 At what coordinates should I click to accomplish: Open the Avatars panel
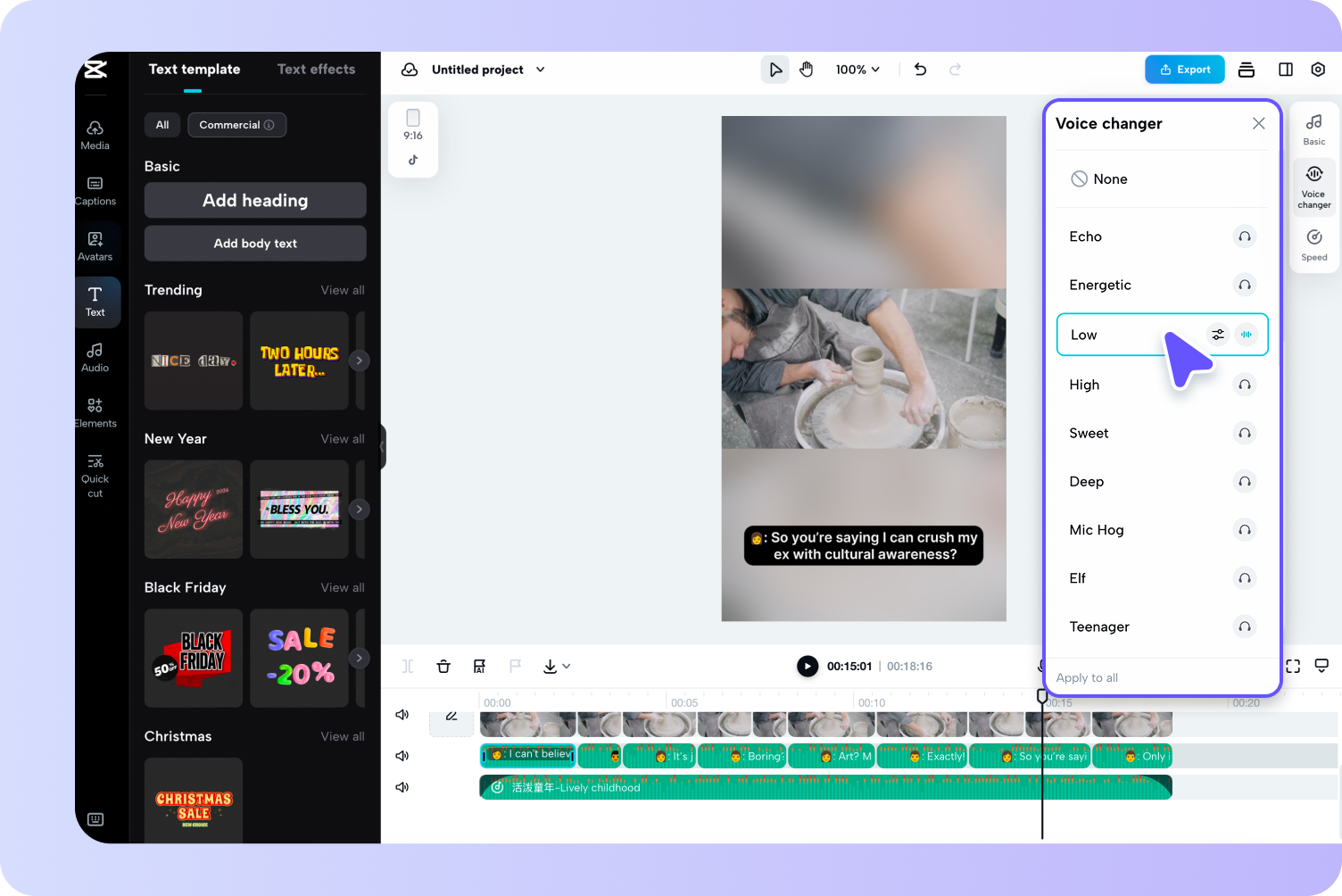tap(95, 246)
